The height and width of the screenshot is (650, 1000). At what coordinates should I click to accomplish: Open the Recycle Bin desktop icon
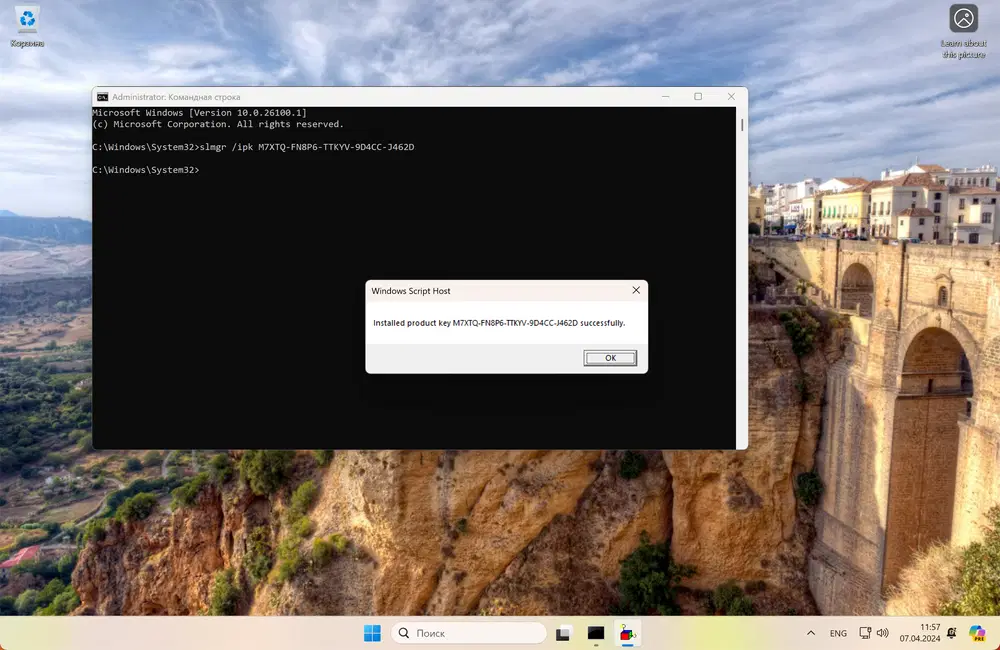pos(27,27)
